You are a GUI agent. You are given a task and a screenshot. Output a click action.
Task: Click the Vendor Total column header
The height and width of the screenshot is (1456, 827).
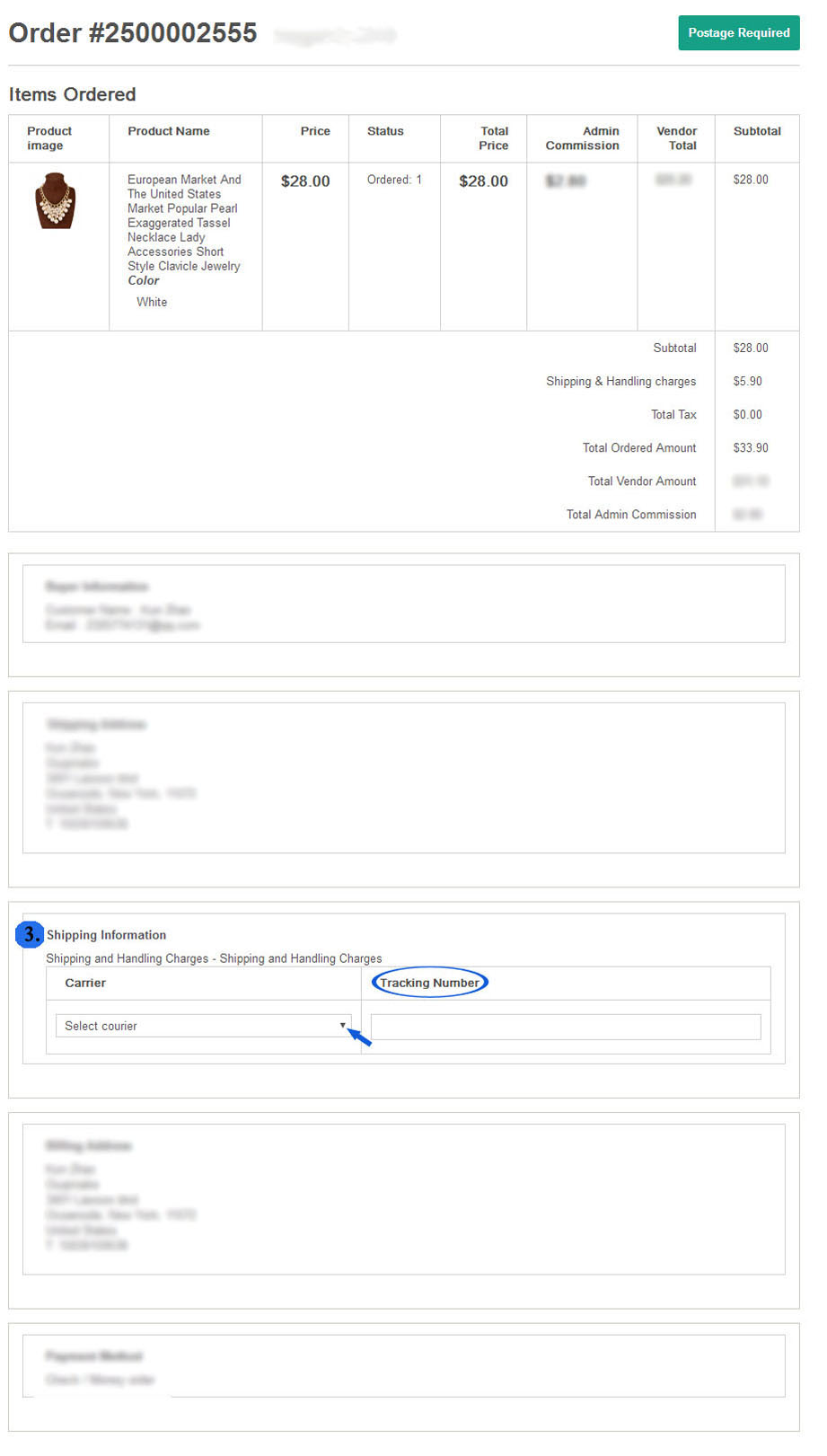[676, 138]
